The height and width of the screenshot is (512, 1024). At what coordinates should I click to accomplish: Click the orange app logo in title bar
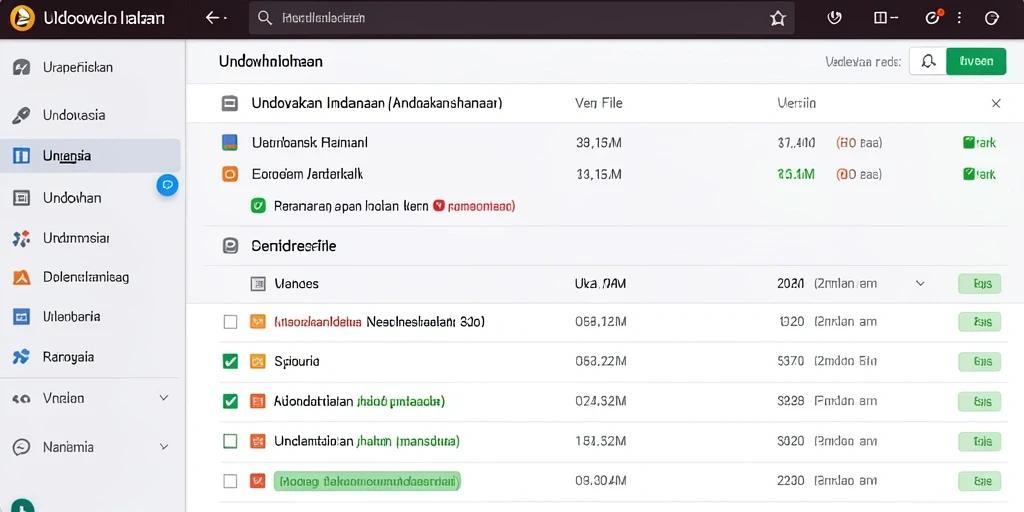(24, 17)
